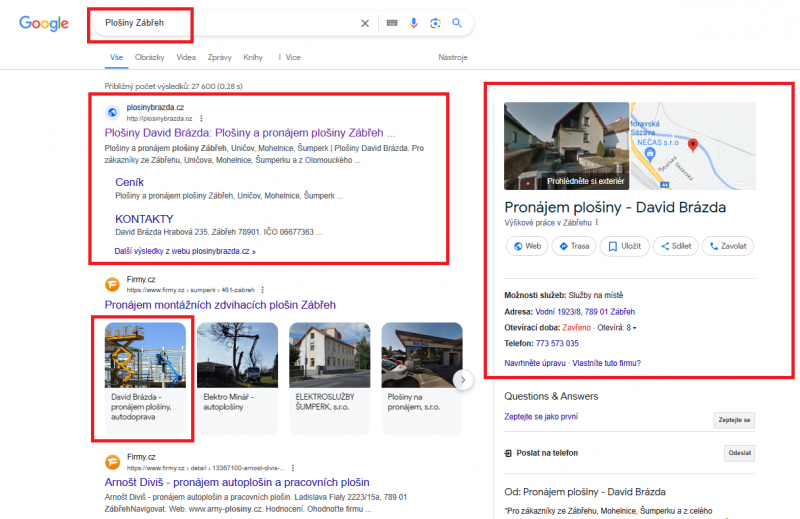
Task: Open Plošiny David Brázda result title
Action: click(x=250, y=133)
